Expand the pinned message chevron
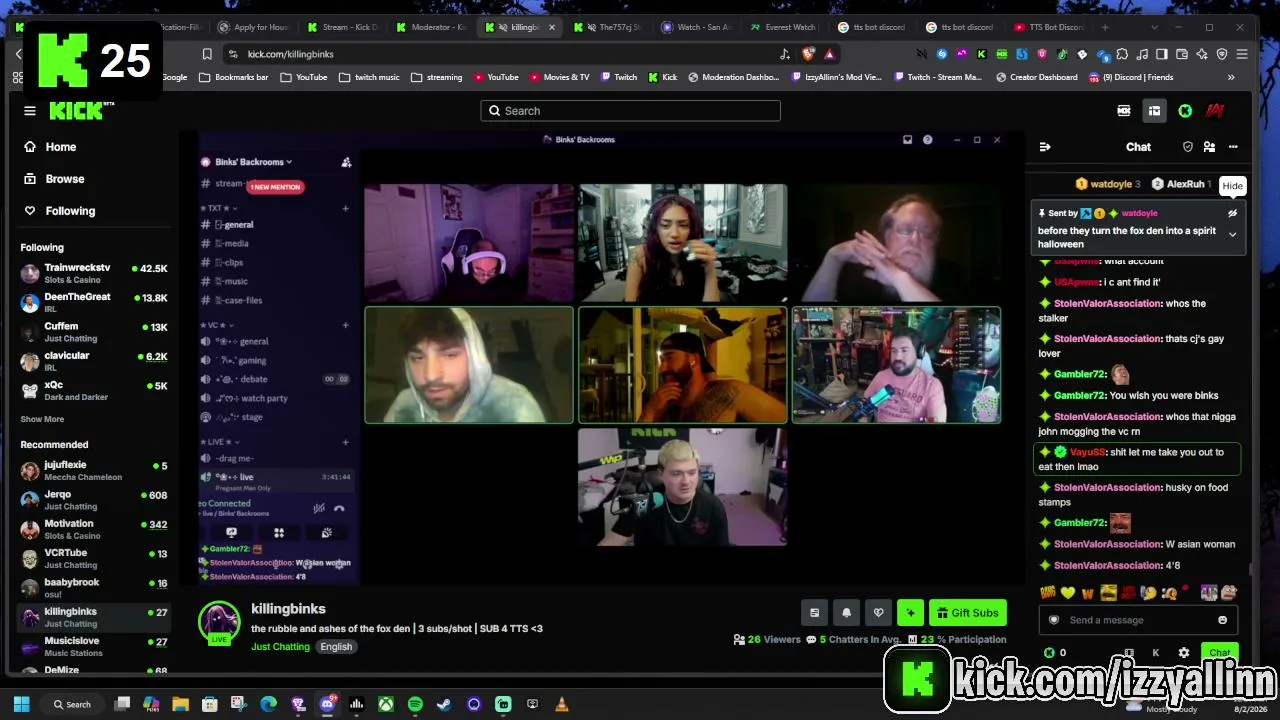This screenshot has width=1280, height=720. 1232,234
